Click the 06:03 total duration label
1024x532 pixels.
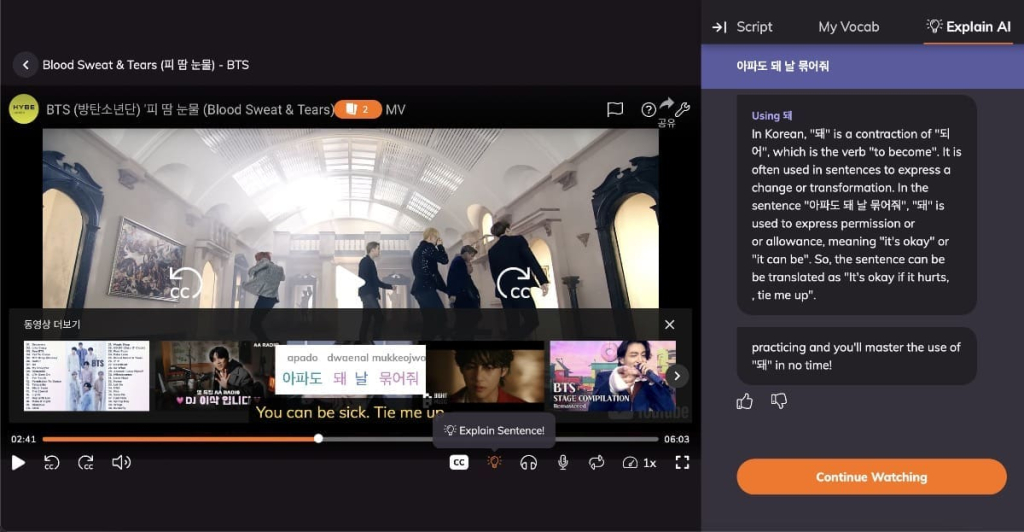click(677, 439)
